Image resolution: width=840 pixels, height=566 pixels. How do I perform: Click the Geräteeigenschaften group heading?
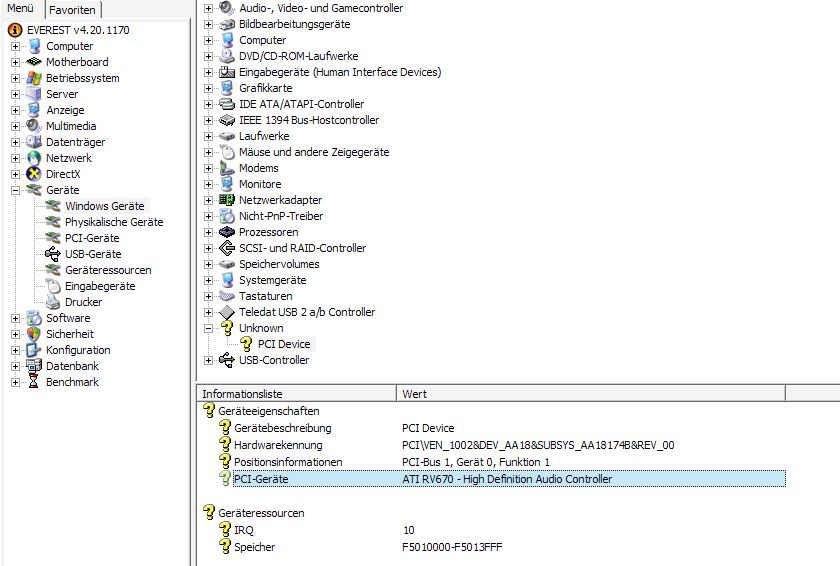coord(268,411)
